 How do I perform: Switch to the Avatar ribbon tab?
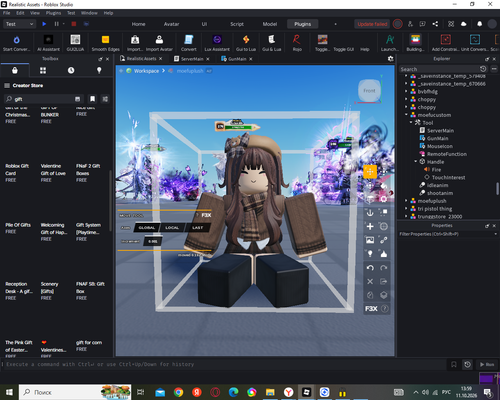(x=171, y=24)
